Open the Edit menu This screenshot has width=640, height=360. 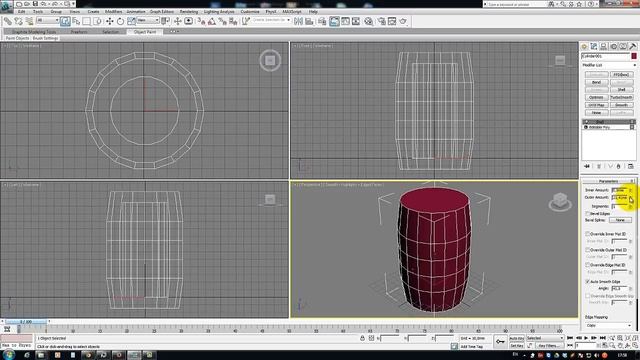(x=22, y=12)
